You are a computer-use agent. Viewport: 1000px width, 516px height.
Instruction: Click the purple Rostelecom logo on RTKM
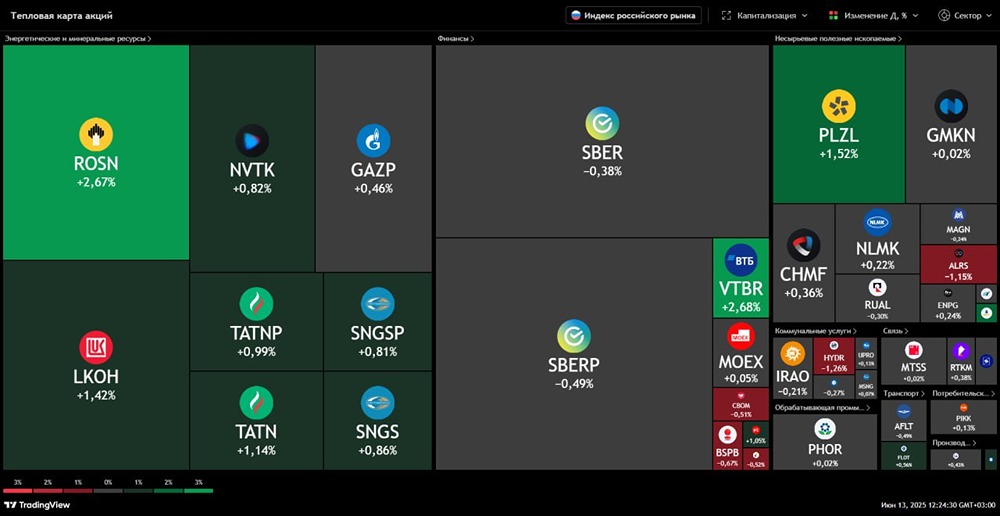[960, 351]
